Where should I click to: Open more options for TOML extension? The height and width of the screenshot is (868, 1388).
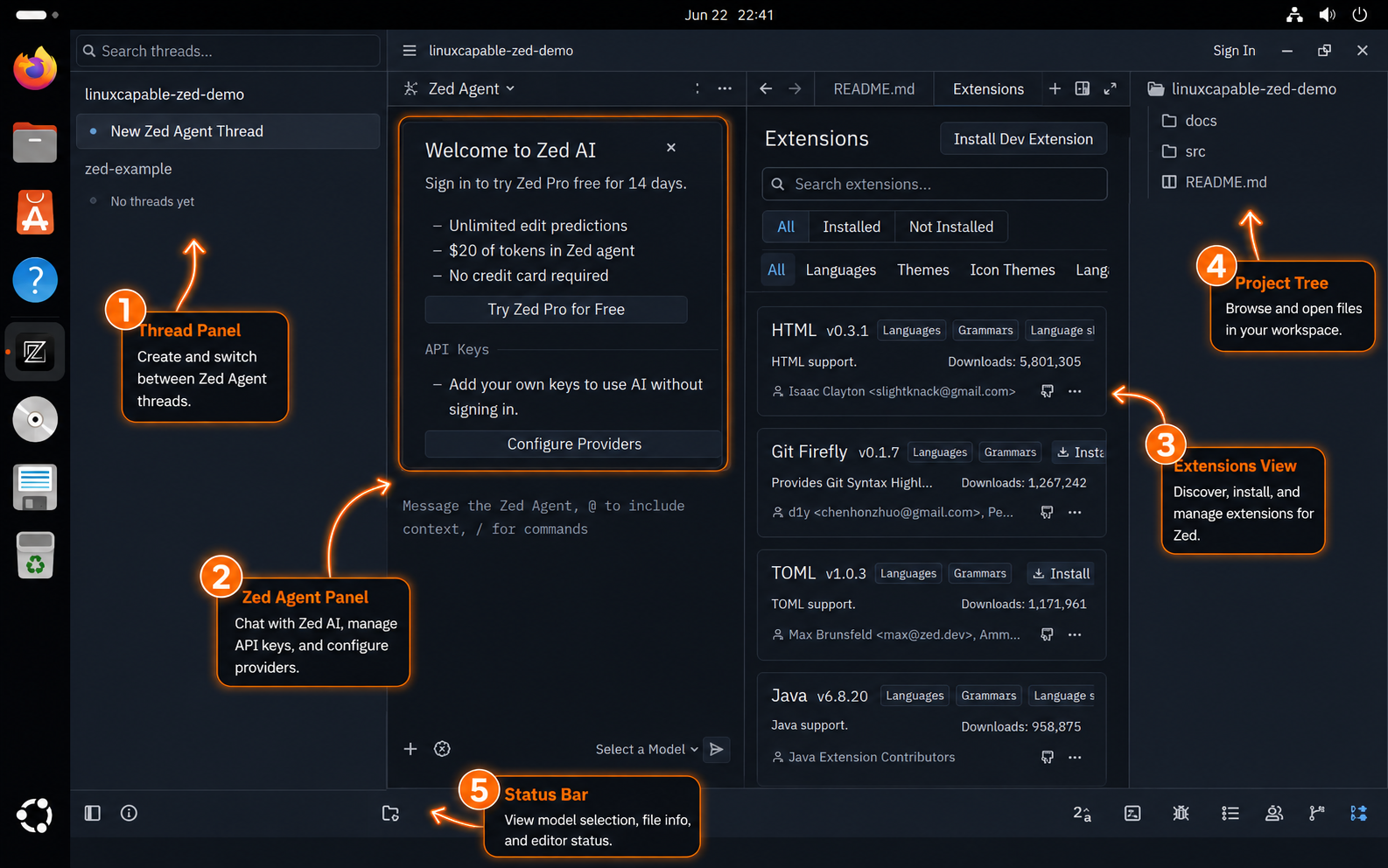(x=1075, y=634)
